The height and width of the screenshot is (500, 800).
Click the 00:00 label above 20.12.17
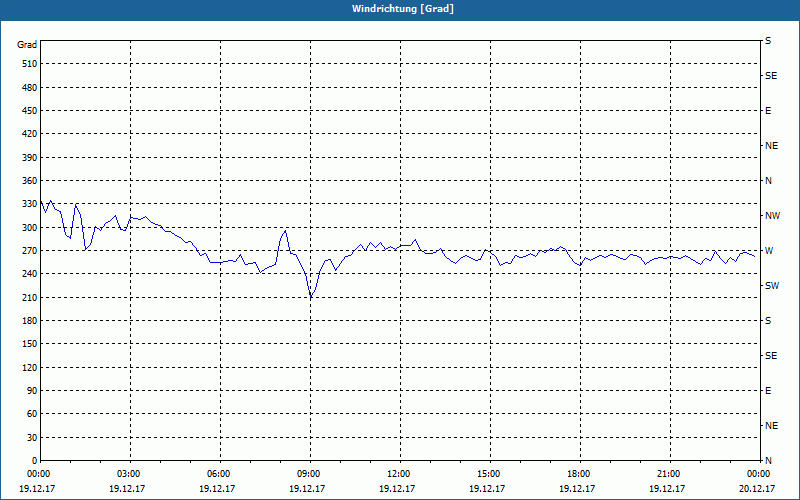(x=758, y=474)
